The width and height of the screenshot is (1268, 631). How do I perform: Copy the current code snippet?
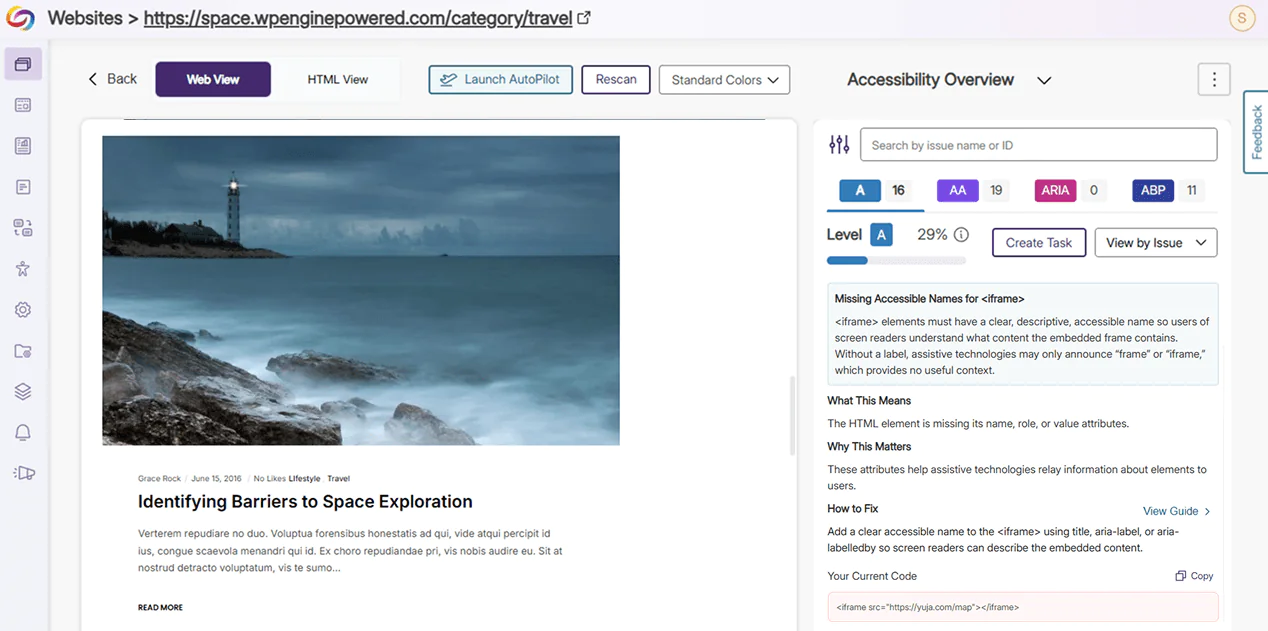(1193, 575)
